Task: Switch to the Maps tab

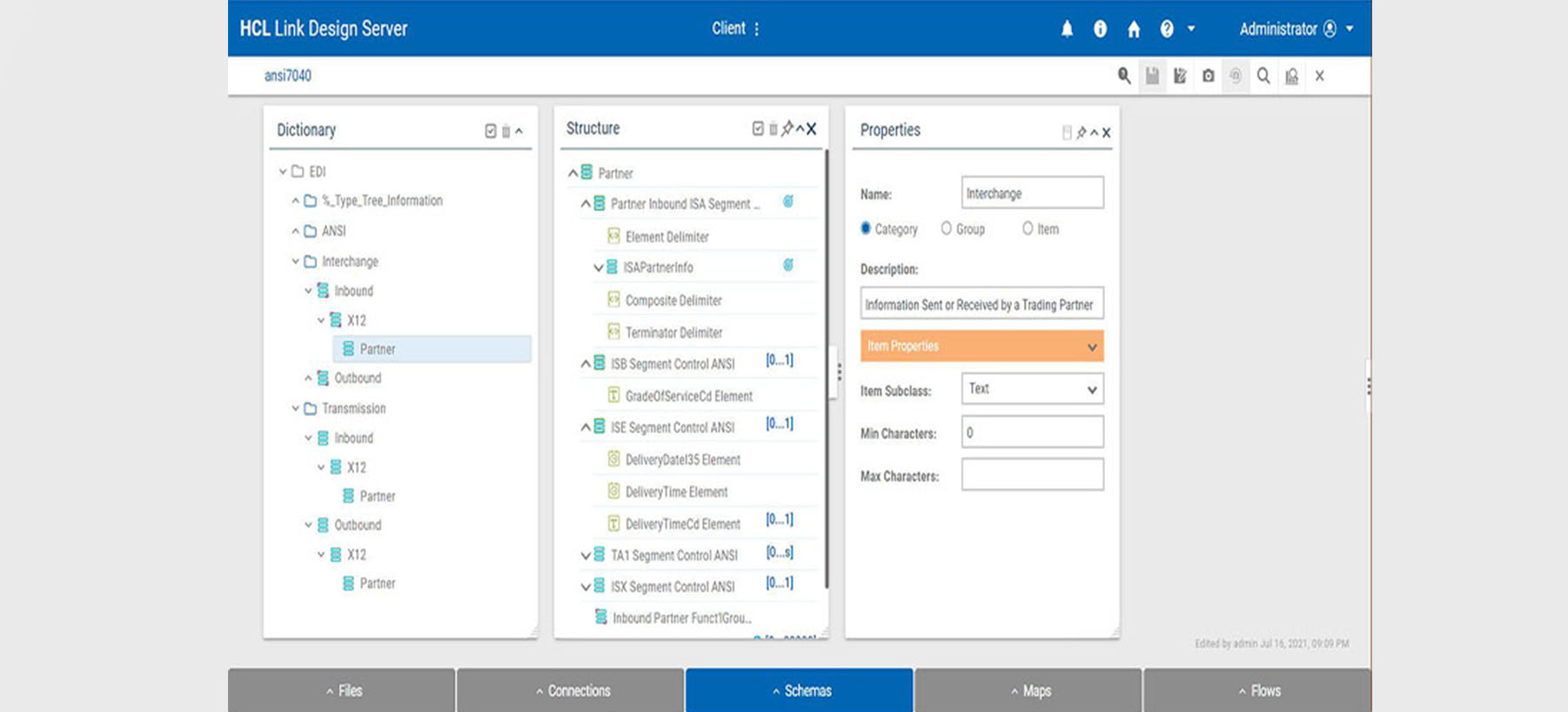Action: click(x=1029, y=690)
